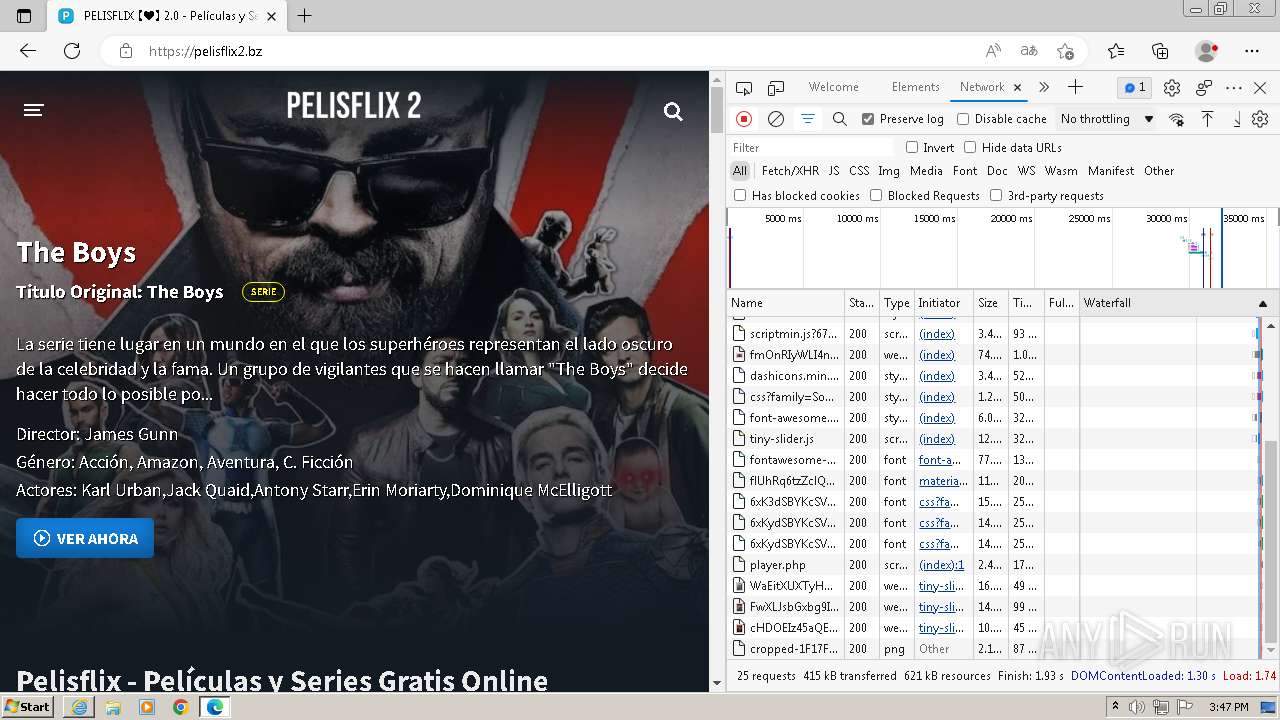This screenshot has width=1280, height=720.
Task: Filter requests by Fetch/XHR
Action: pyautogui.click(x=790, y=171)
